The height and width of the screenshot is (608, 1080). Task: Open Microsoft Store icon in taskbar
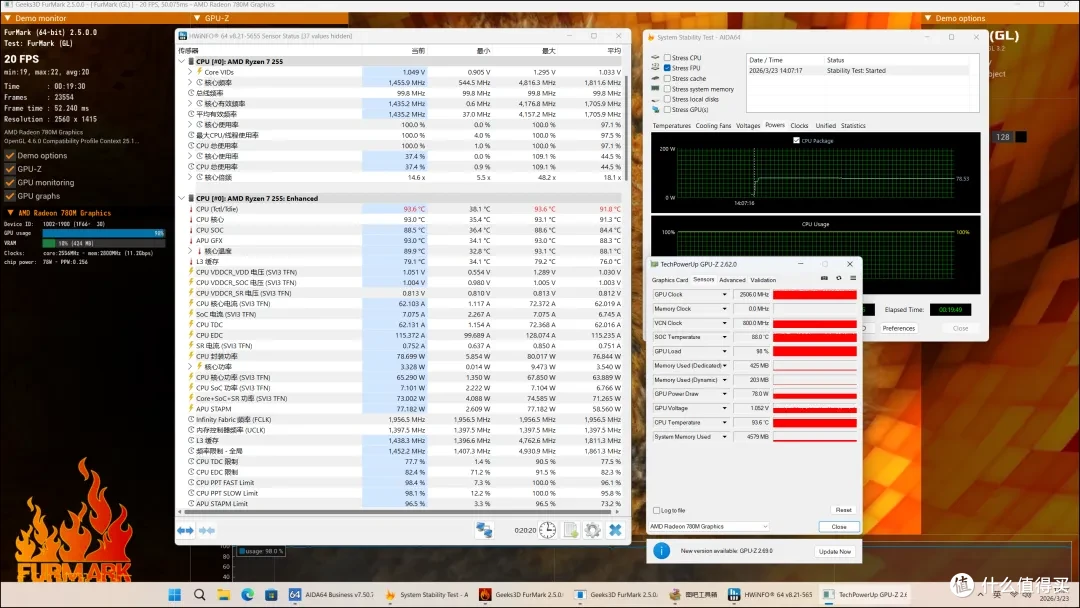[x=271, y=594]
